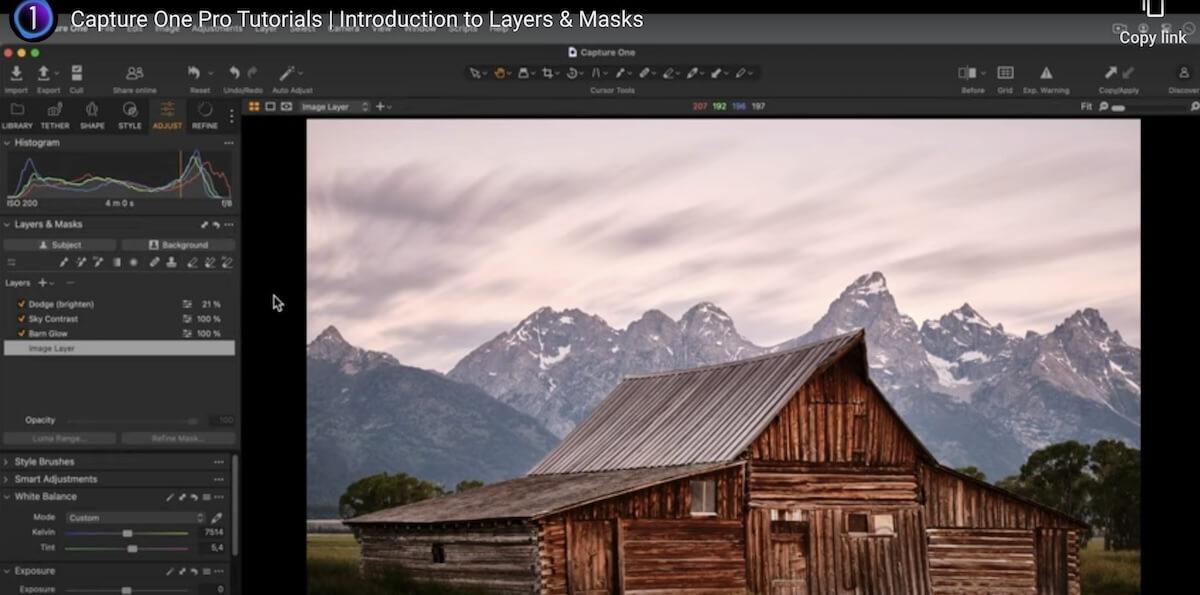Expand the Style Brushes panel
The image size is (1200, 595).
(8, 462)
